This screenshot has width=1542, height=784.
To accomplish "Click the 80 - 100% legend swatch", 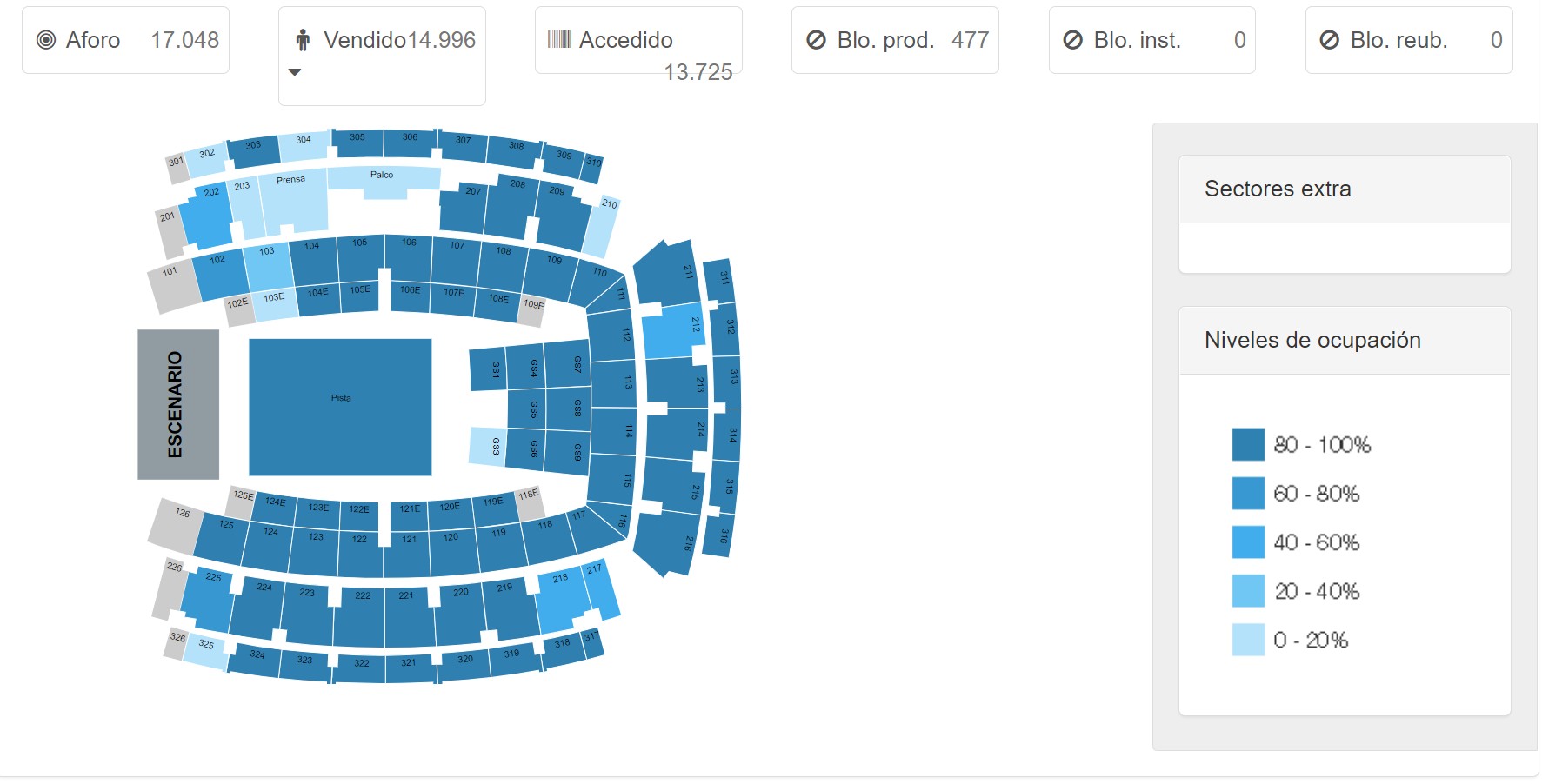I will tap(1248, 444).
